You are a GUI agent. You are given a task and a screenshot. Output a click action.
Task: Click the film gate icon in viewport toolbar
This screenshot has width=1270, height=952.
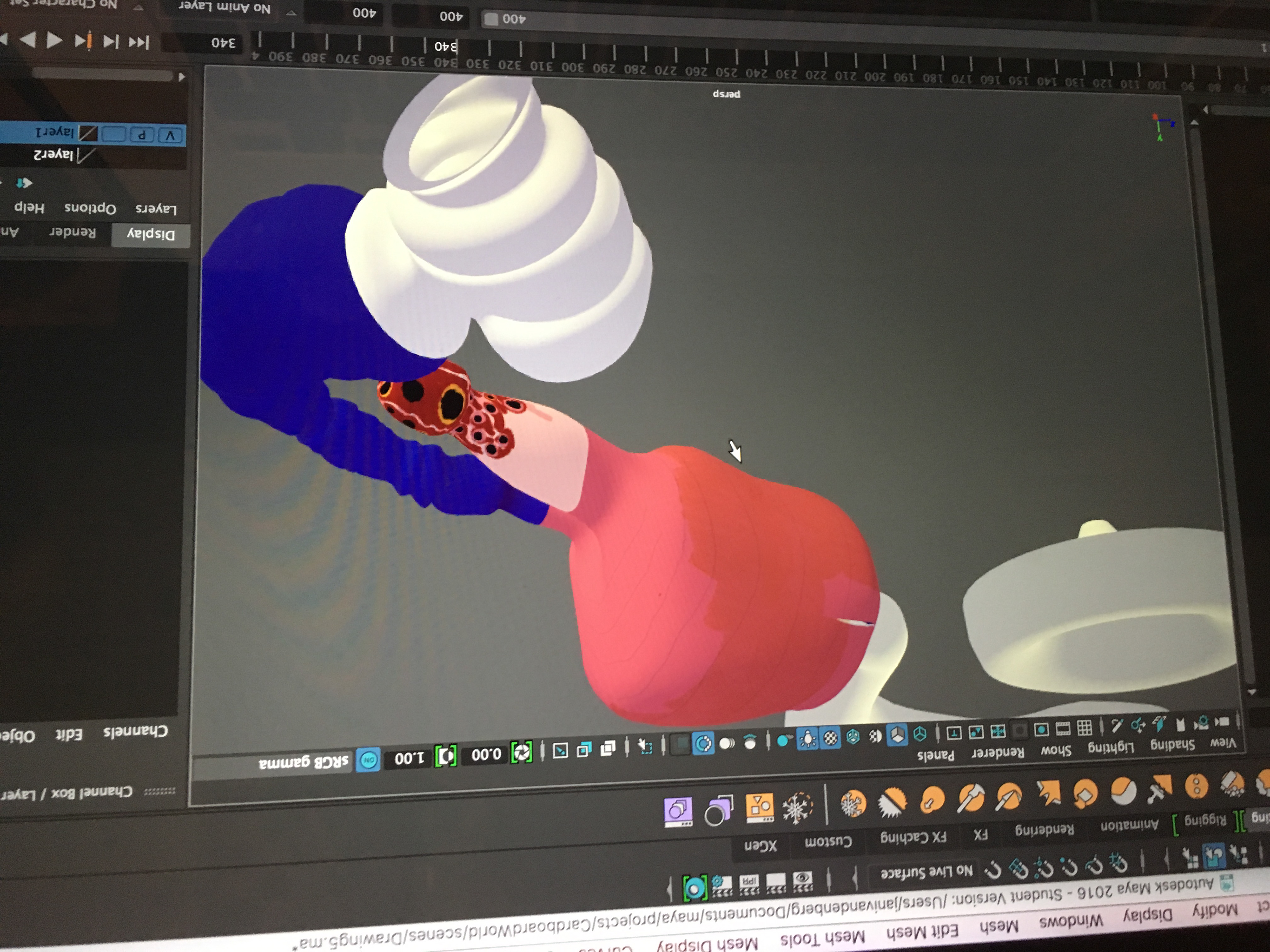pyautogui.click(x=1063, y=729)
